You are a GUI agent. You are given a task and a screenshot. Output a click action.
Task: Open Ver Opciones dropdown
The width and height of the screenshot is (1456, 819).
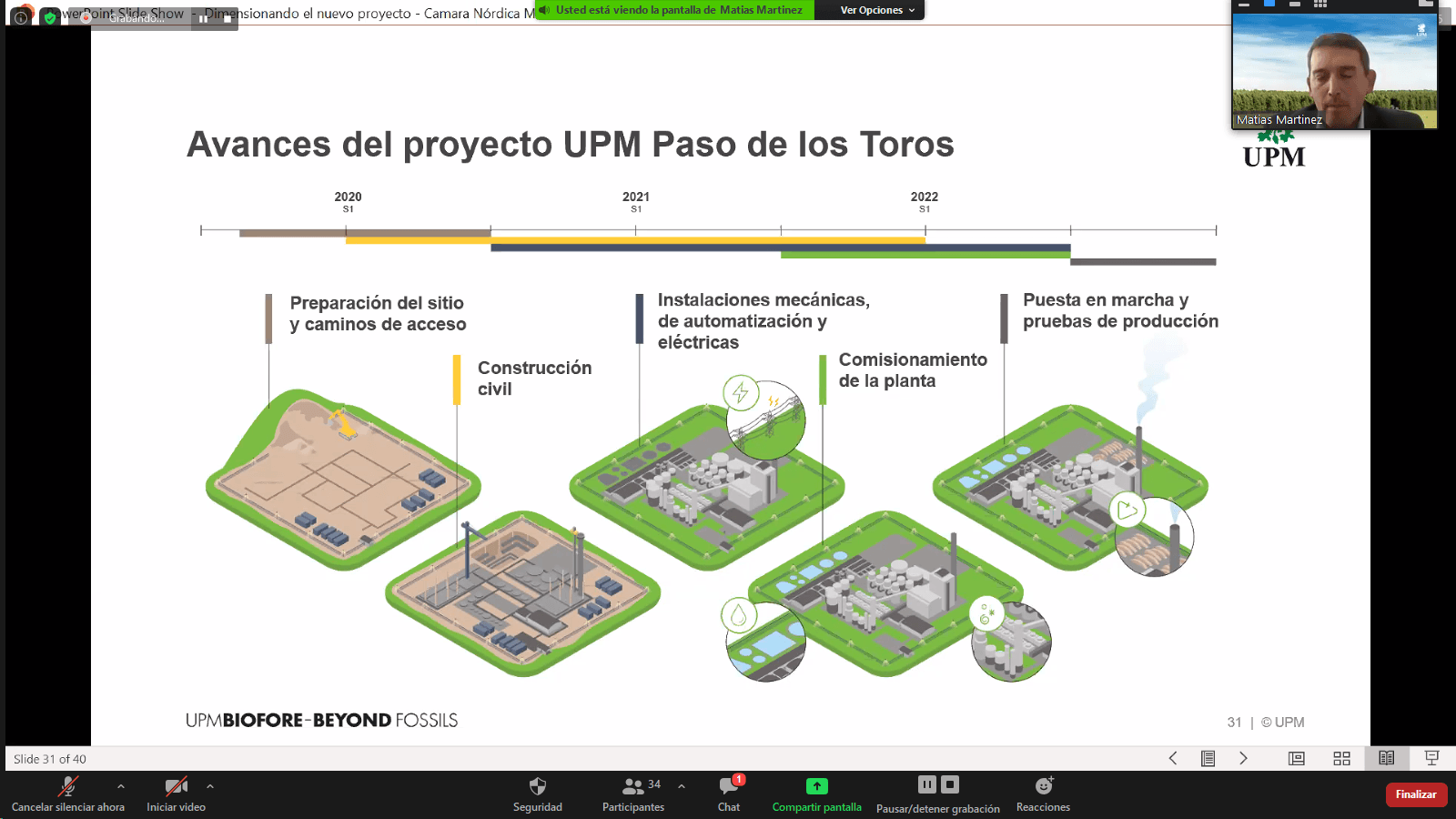pyautogui.click(x=877, y=10)
